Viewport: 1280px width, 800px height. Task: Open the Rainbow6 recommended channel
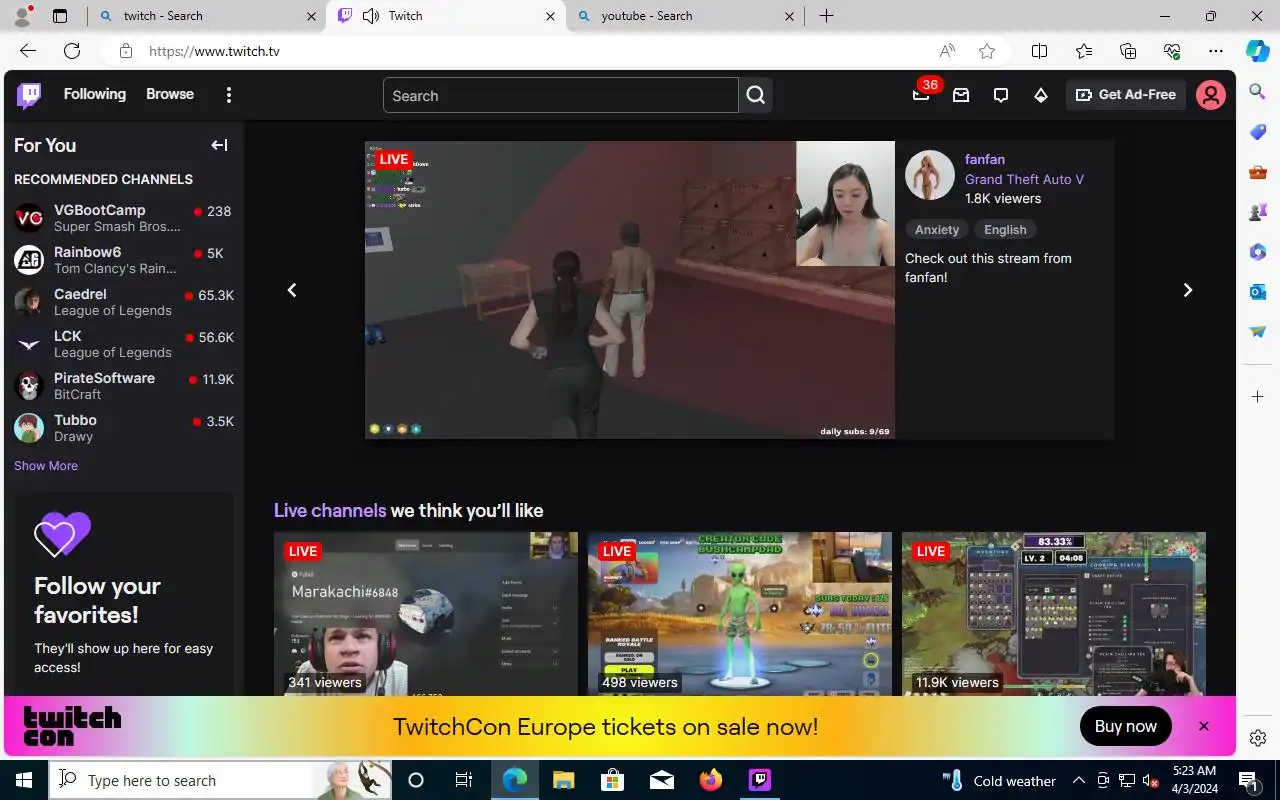[x=124, y=260]
